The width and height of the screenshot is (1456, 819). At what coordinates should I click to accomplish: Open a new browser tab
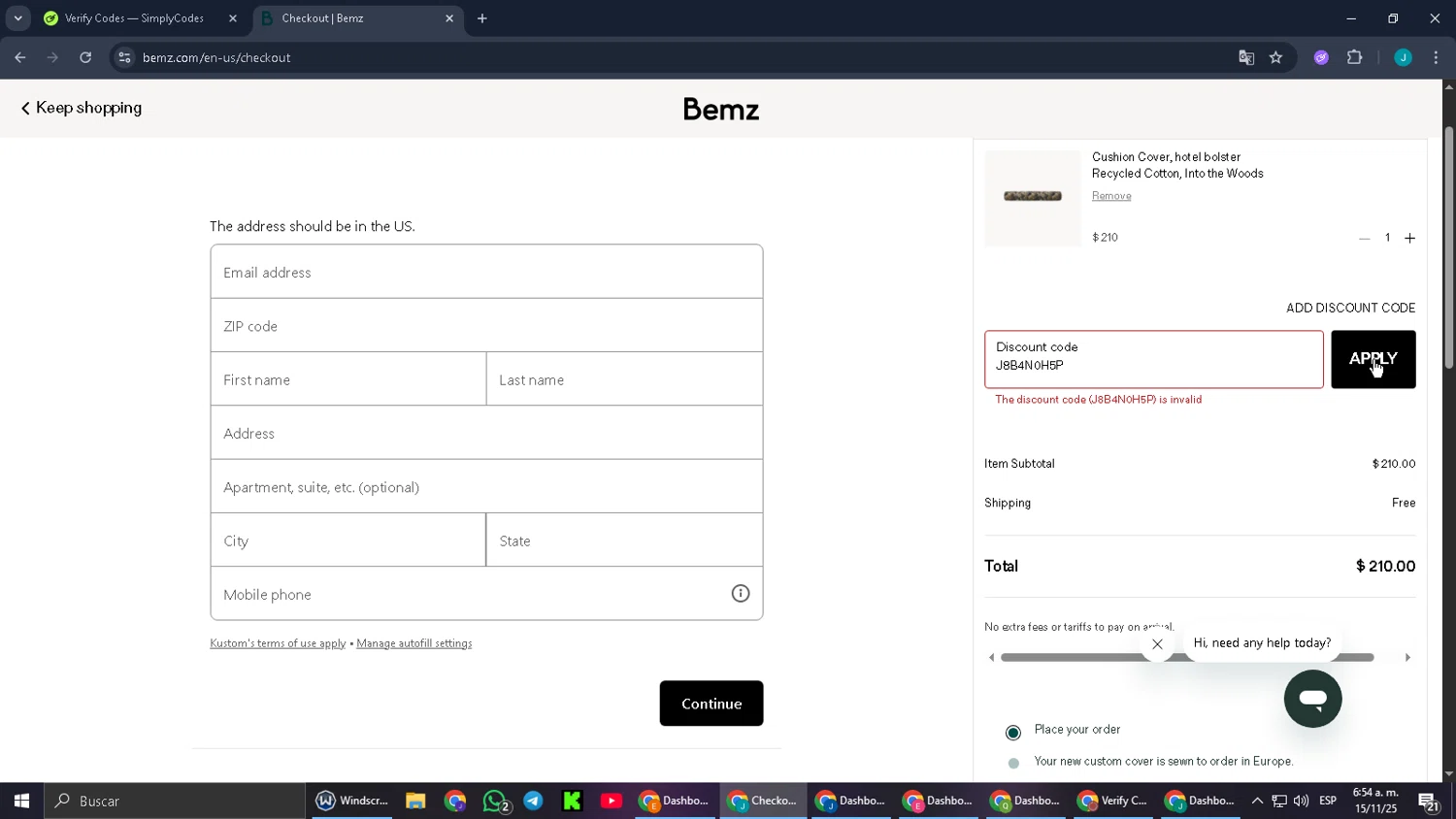[x=482, y=18]
